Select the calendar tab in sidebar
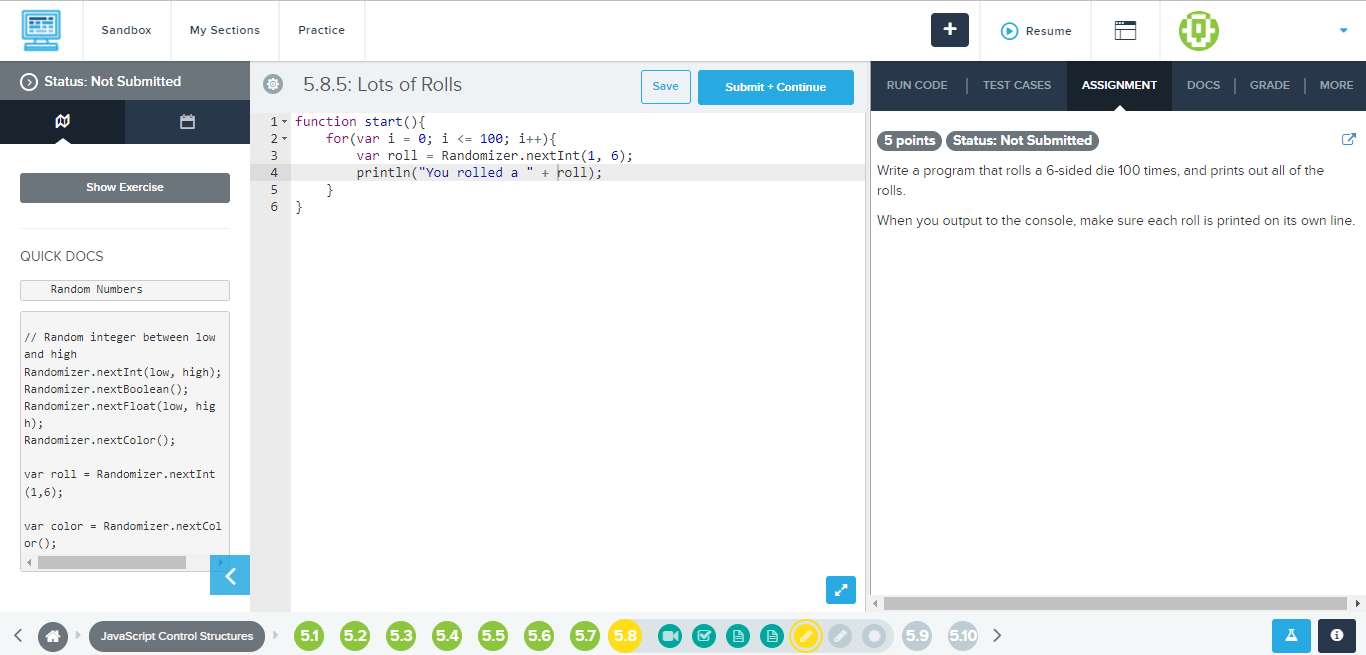 187,122
